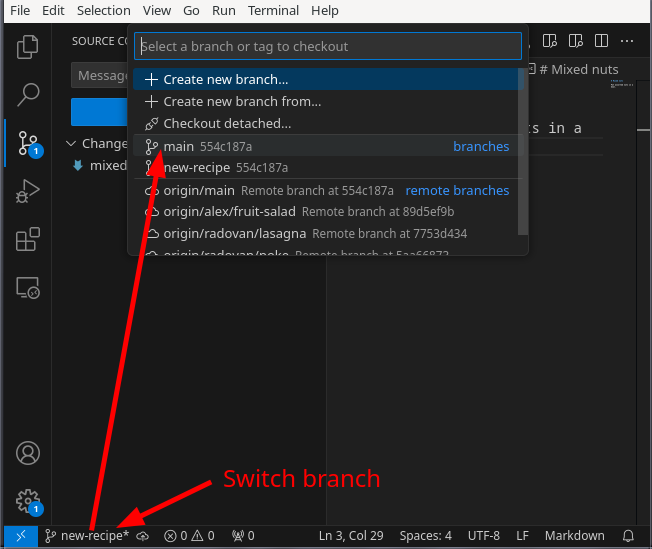Open the Go menu
This screenshot has height=549, width=652.
(191, 10)
